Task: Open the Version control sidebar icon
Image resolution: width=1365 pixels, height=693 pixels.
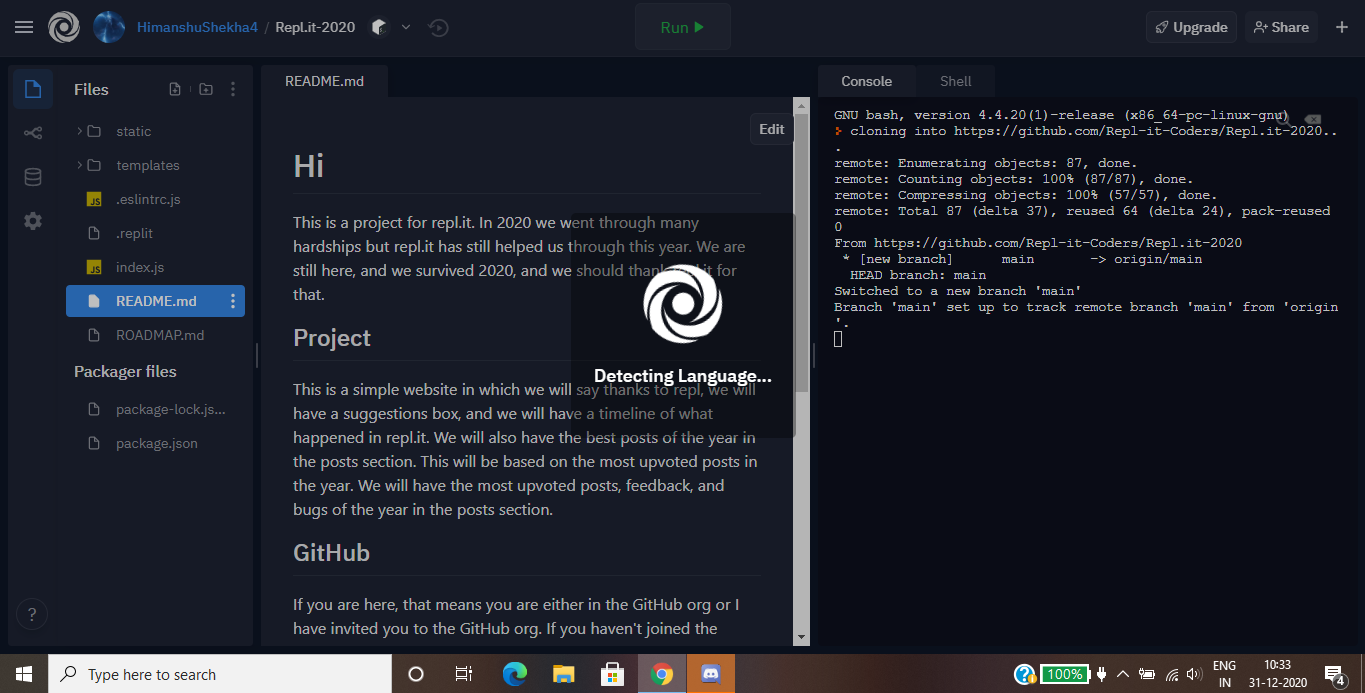Action: point(33,133)
